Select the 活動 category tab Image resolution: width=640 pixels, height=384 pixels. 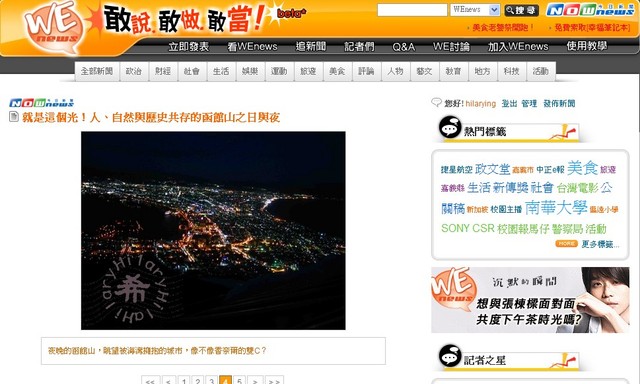[540, 71]
